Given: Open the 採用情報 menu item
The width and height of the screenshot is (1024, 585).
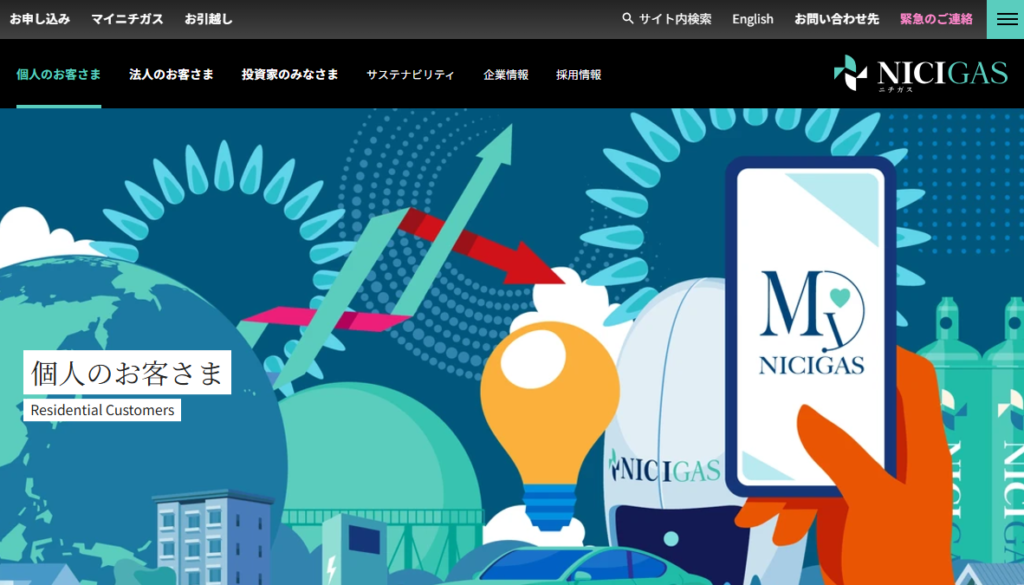Looking at the screenshot, I should pyautogui.click(x=579, y=74).
